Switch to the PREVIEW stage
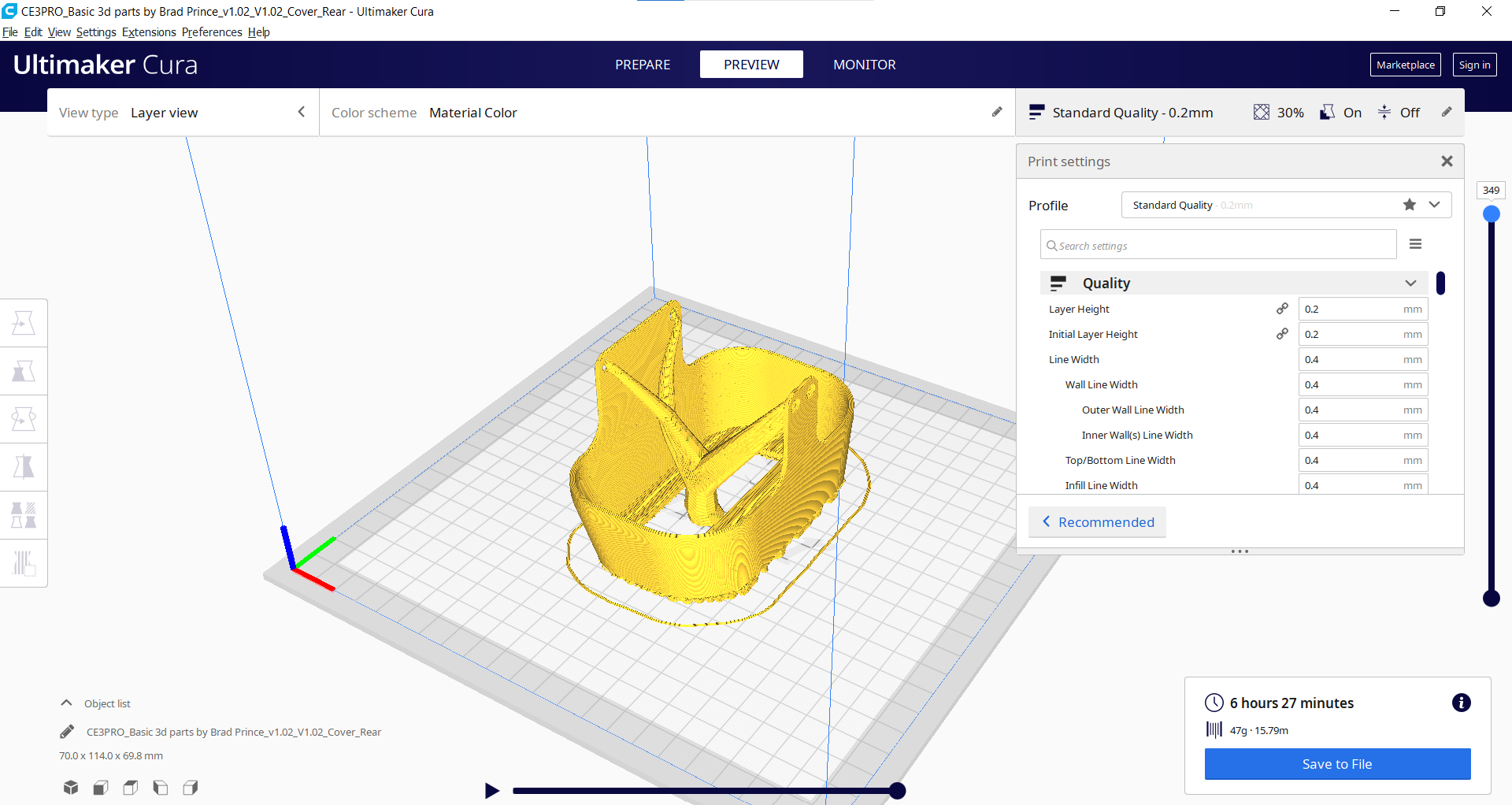Viewport: 1512px width, 805px height. pyautogui.click(x=751, y=65)
